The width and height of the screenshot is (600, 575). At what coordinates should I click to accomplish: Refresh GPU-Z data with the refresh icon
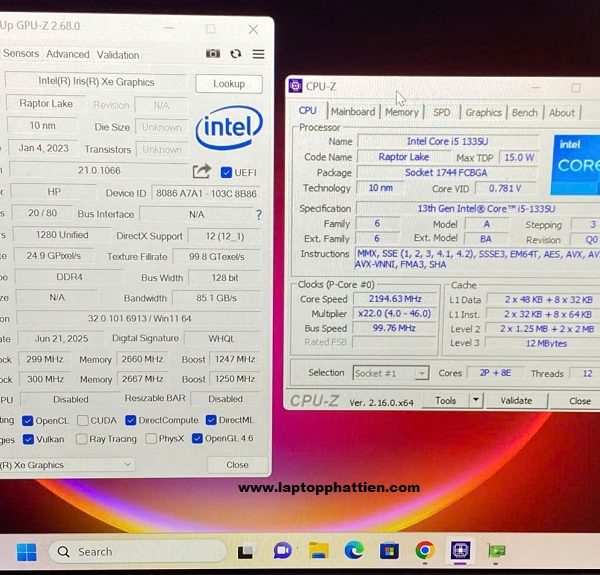tap(236, 54)
